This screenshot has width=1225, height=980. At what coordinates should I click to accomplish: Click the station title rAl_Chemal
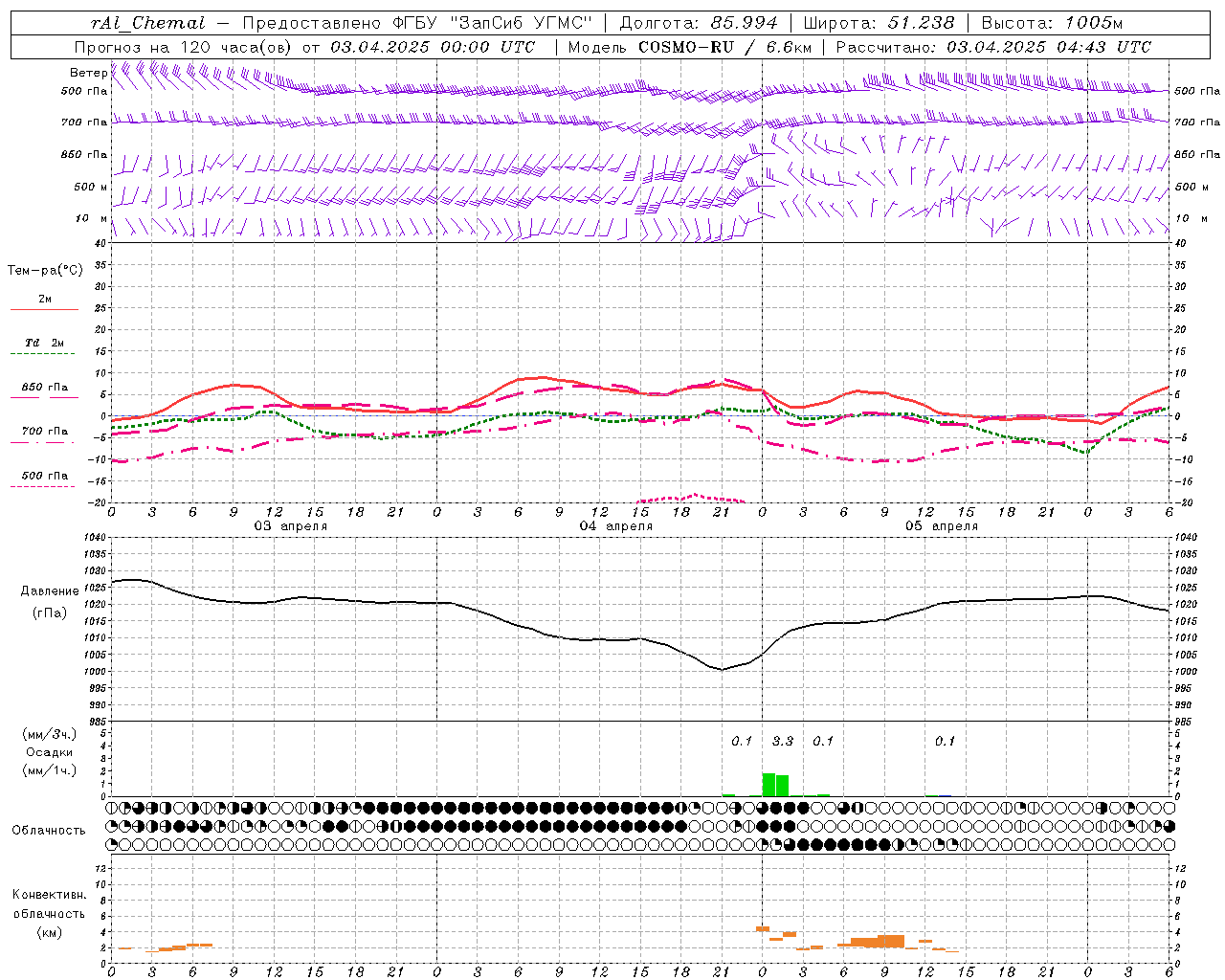[147, 23]
